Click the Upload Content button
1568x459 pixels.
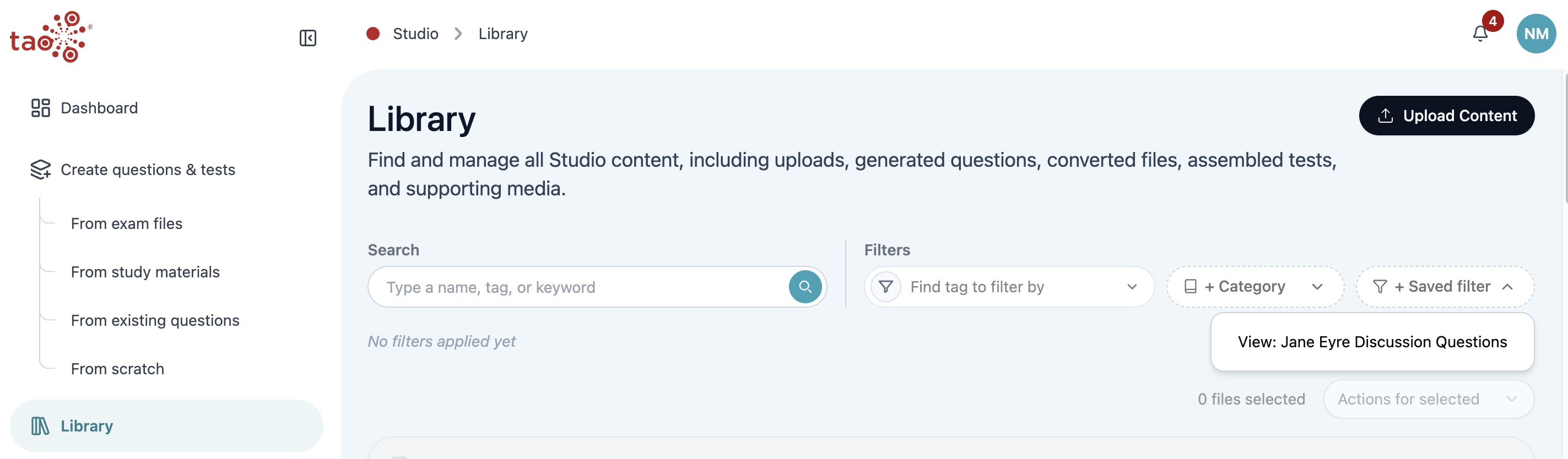click(1446, 116)
